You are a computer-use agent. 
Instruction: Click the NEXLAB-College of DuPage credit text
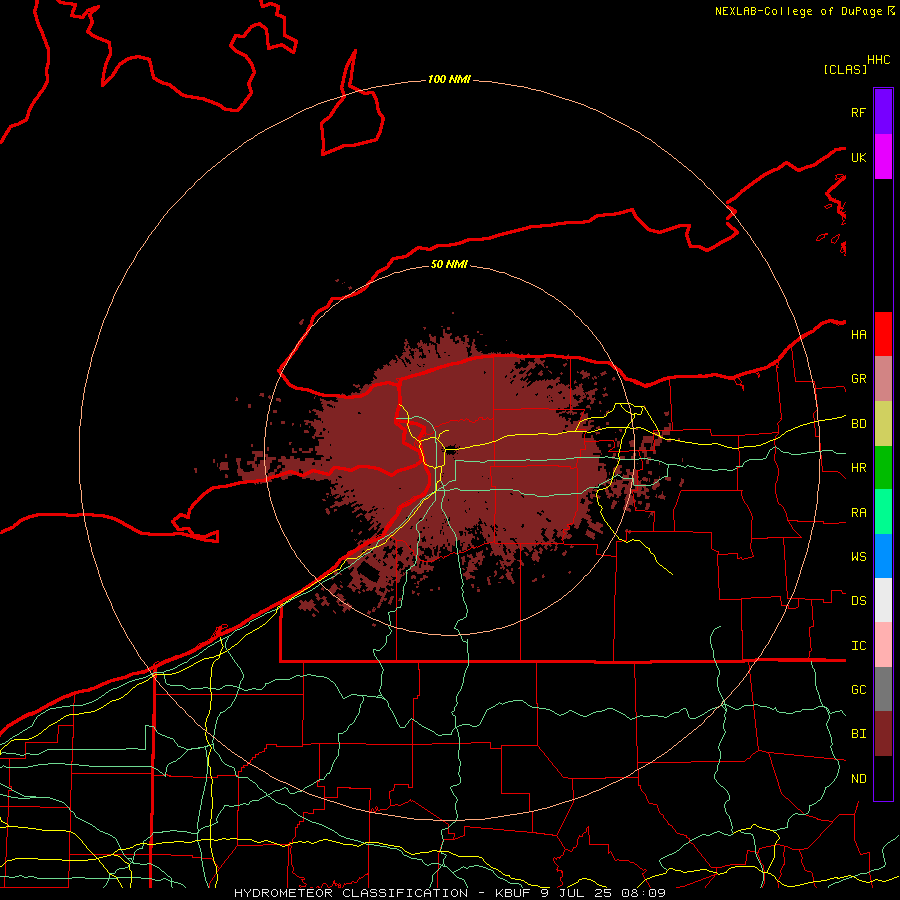798,11
